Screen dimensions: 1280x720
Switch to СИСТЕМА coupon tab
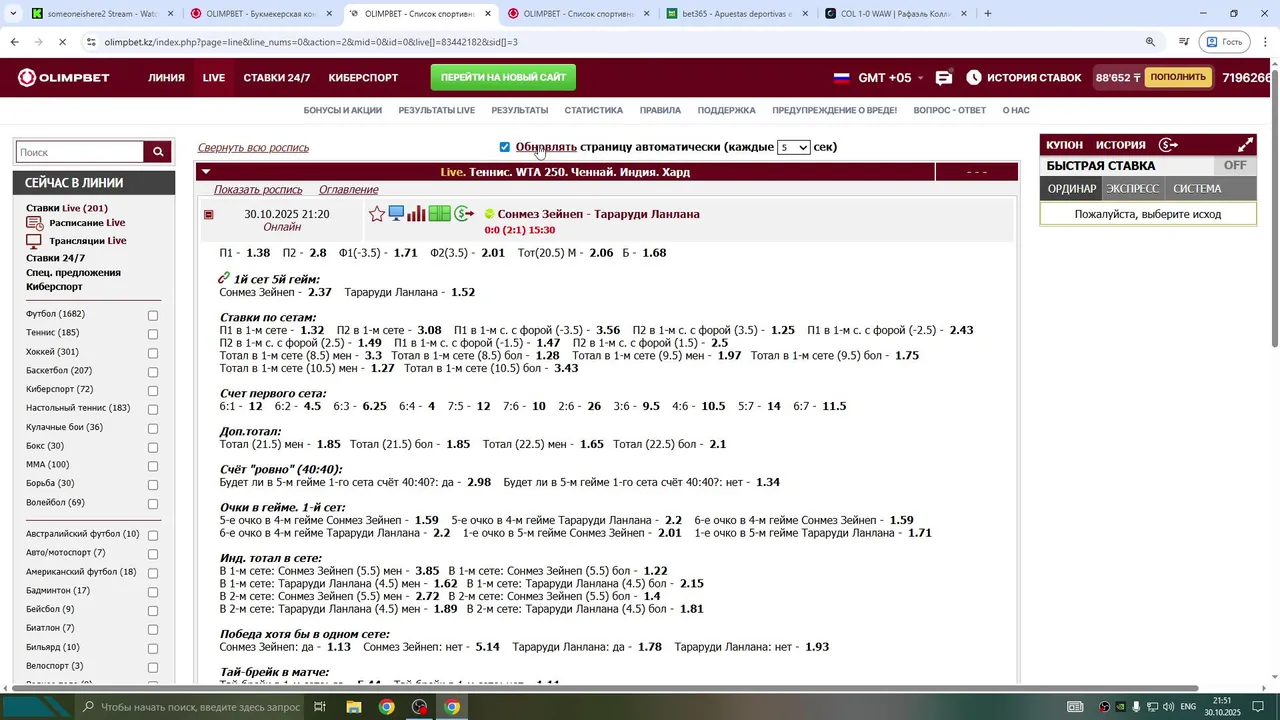coord(1197,188)
